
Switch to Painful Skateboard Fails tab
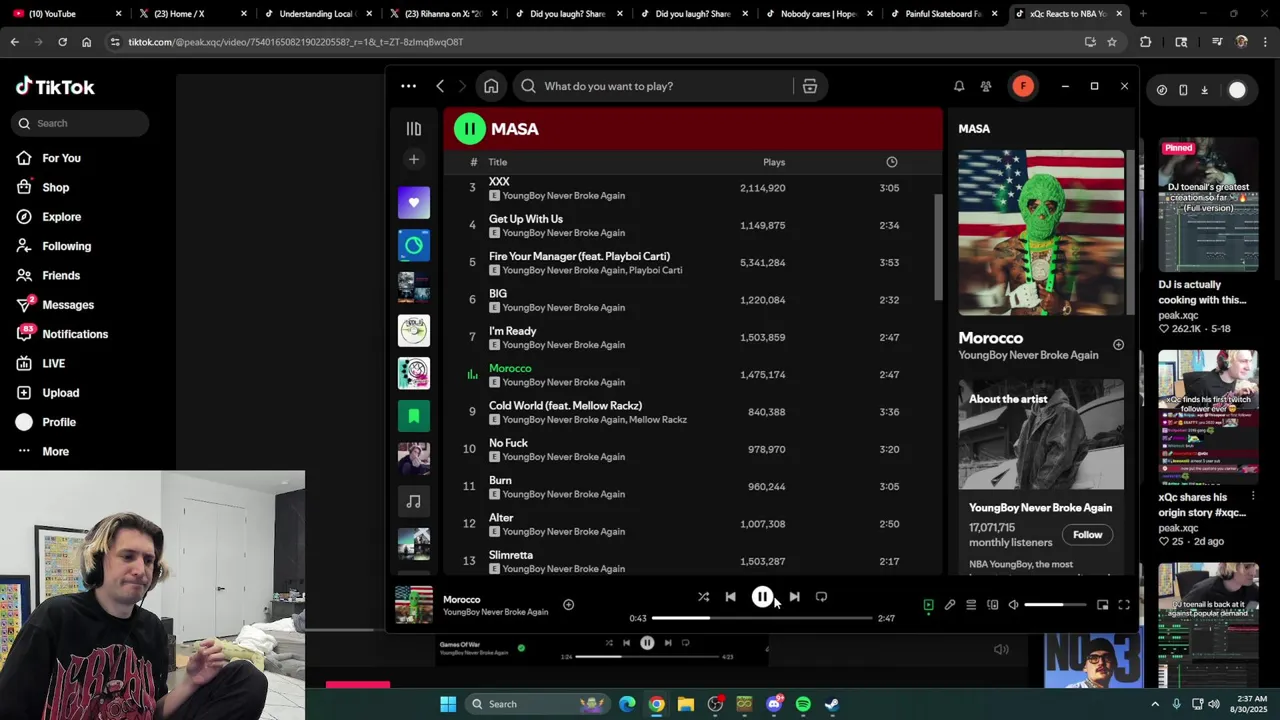tap(941, 14)
